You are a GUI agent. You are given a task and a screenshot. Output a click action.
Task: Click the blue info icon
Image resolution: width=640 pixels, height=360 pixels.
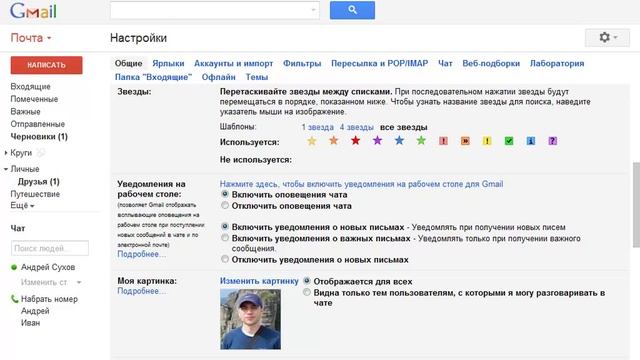point(531,141)
